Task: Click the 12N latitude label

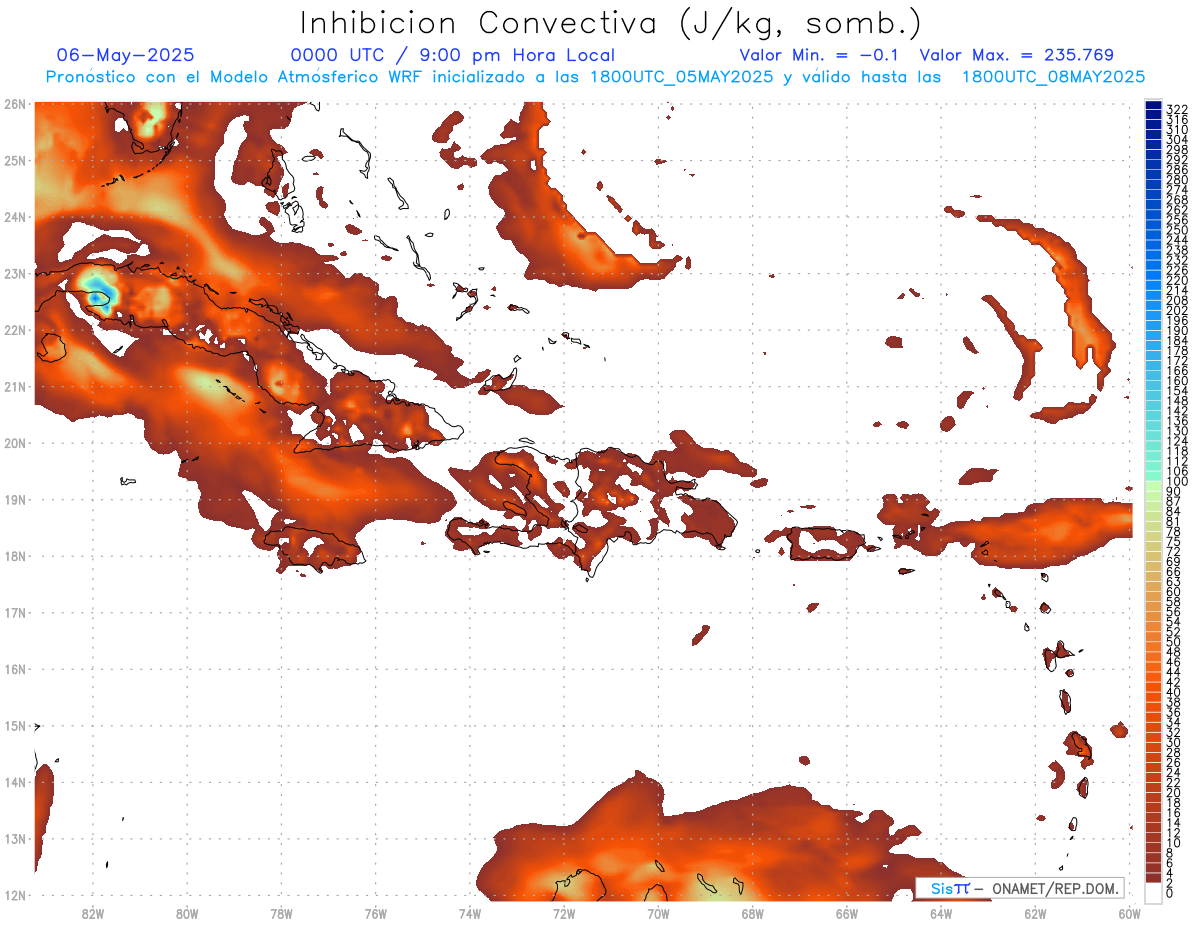Action: pyautogui.click(x=14, y=895)
